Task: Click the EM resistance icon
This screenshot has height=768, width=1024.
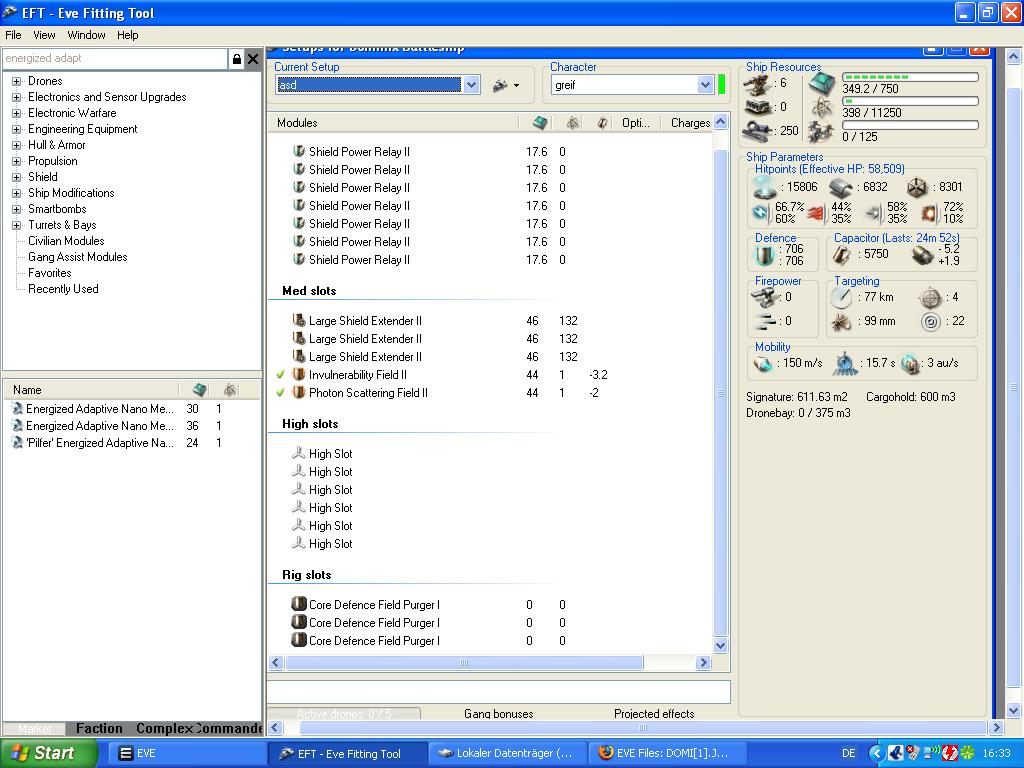Action: [x=761, y=213]
